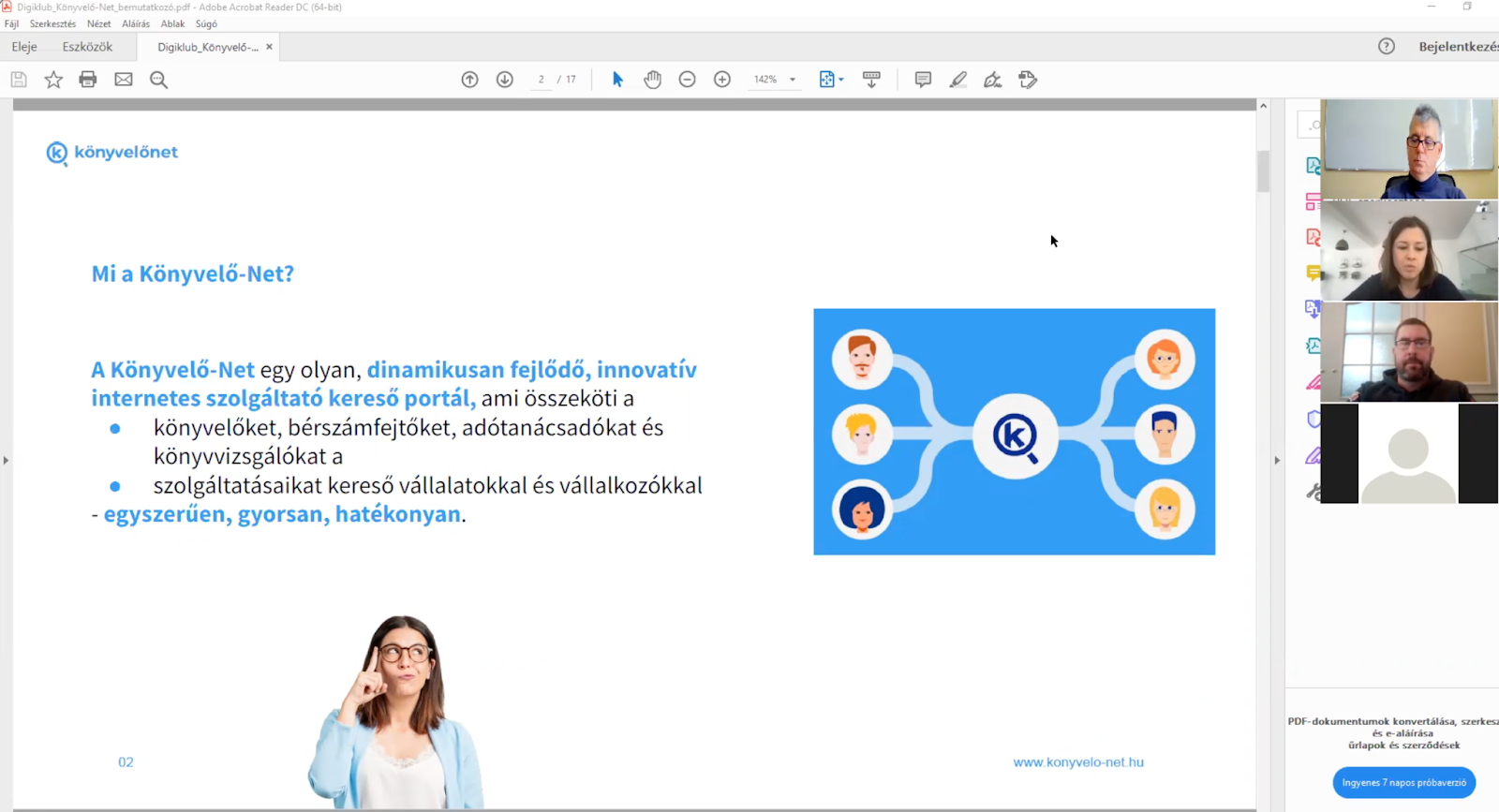Click the page number 02 text
The width and height of the screenshot is (1499, 812).
click(126, 762)
